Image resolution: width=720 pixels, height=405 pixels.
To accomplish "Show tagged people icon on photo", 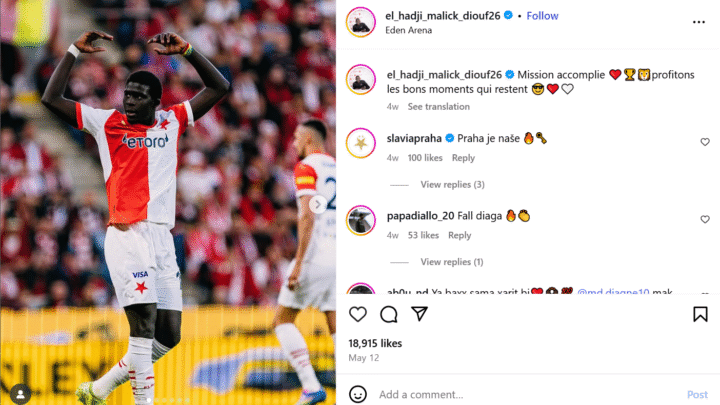I will [20, 394].
